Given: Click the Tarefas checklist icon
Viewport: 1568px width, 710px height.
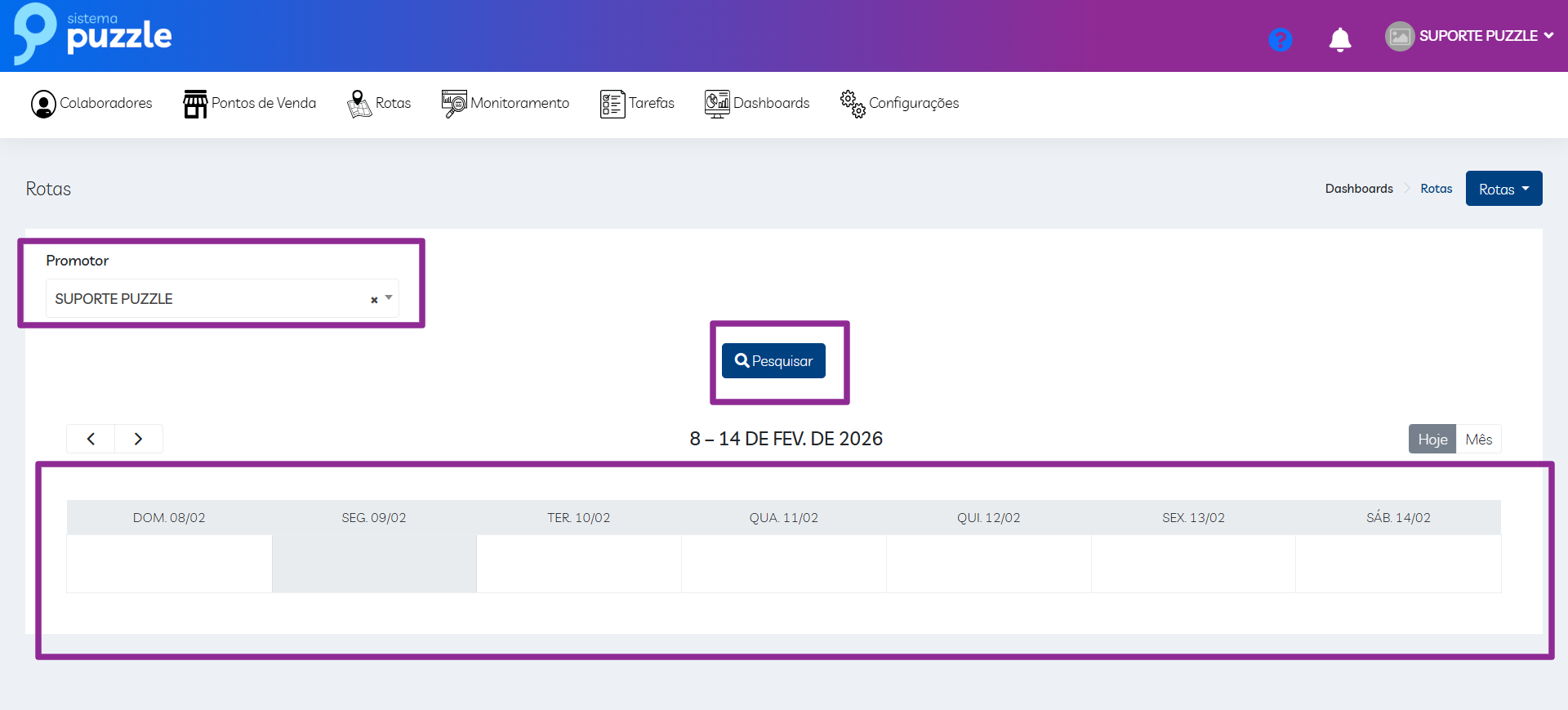Looking at the screenshot, I should (612, 104).
